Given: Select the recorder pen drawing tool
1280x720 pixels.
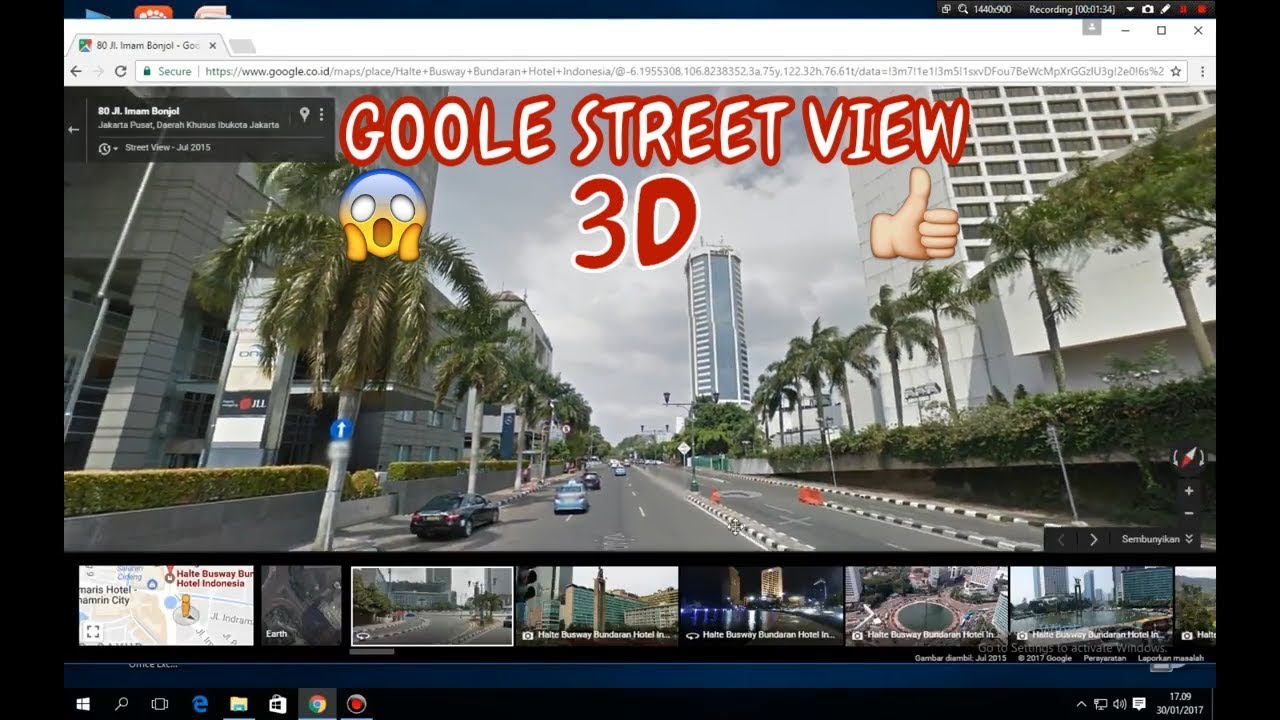Looking at the screenshot, I should click(1165, 9).
